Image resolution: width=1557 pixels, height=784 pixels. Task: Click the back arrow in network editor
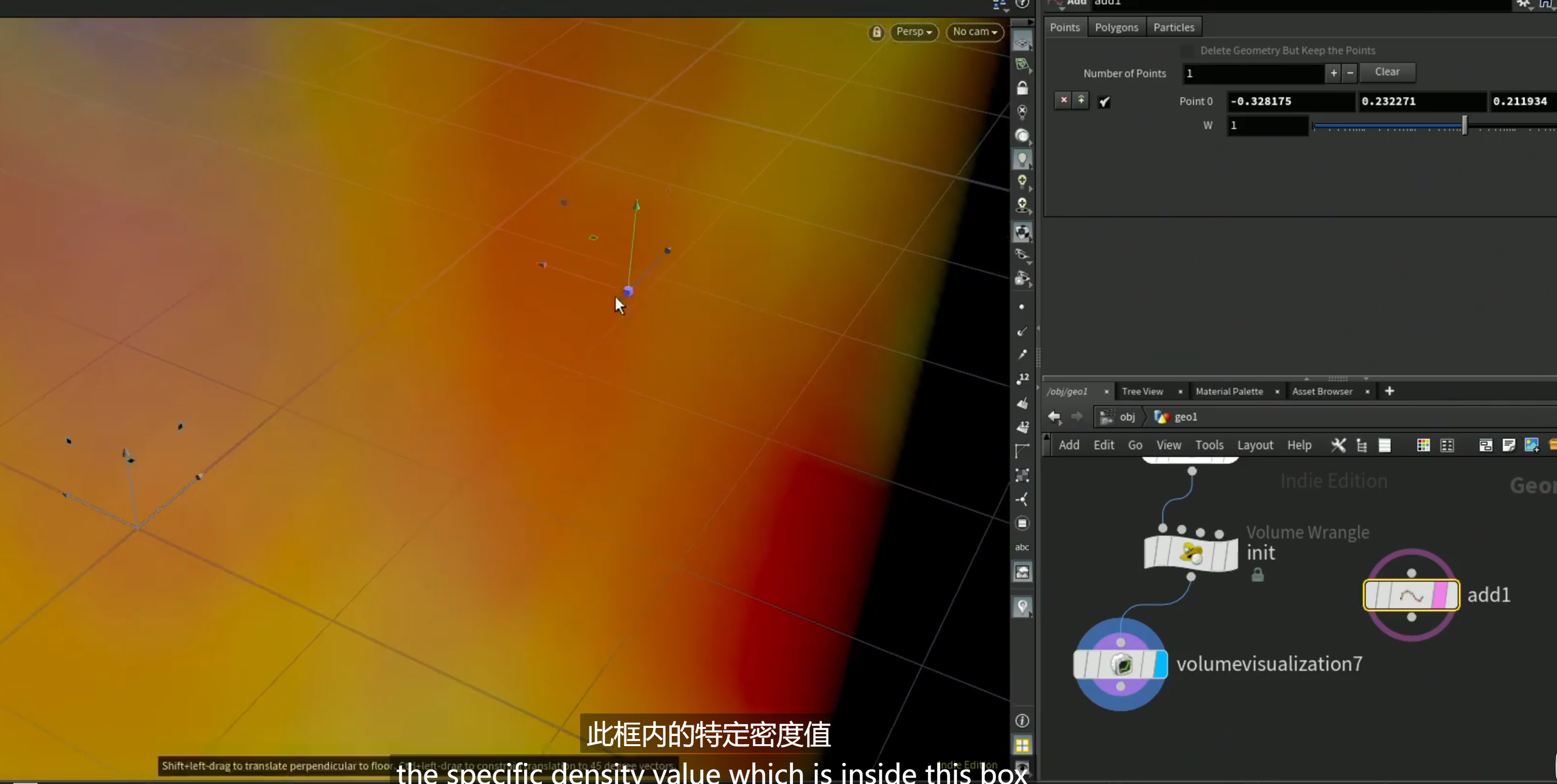[x=1054, y=417]
